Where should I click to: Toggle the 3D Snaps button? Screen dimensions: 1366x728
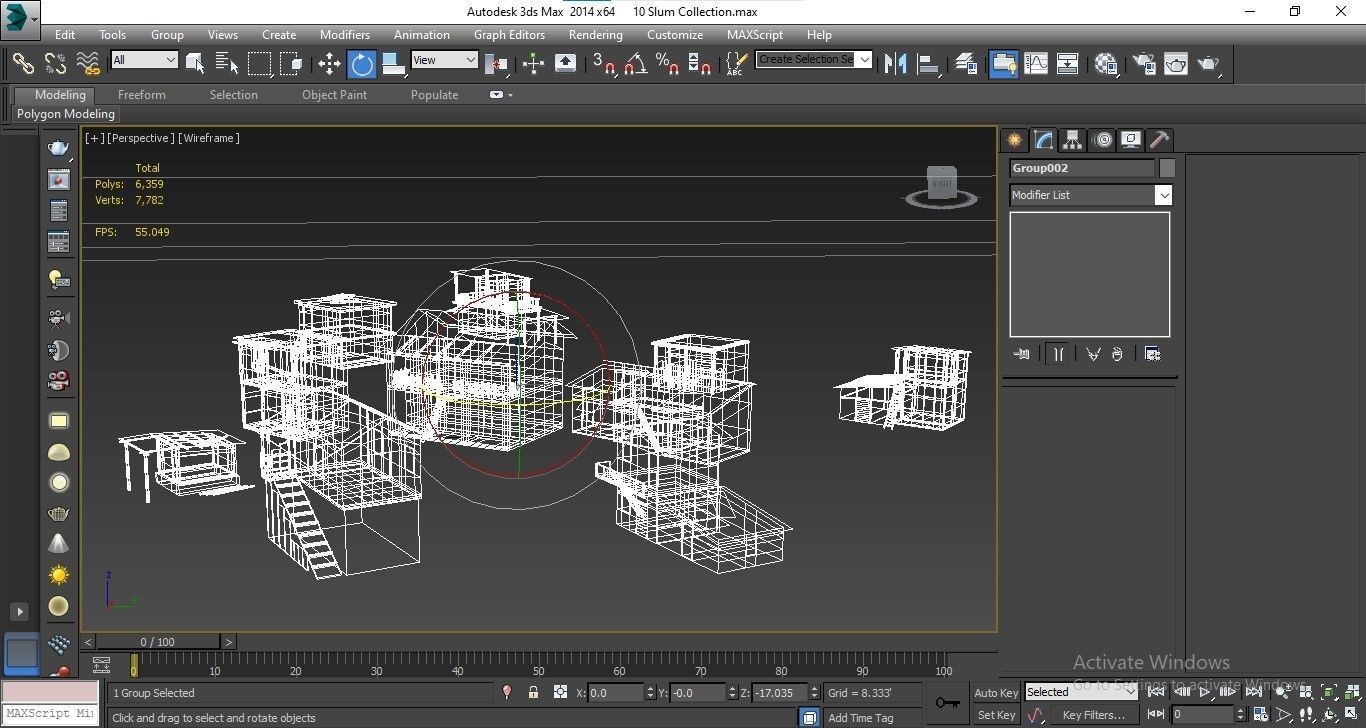(x=603, y=63)
